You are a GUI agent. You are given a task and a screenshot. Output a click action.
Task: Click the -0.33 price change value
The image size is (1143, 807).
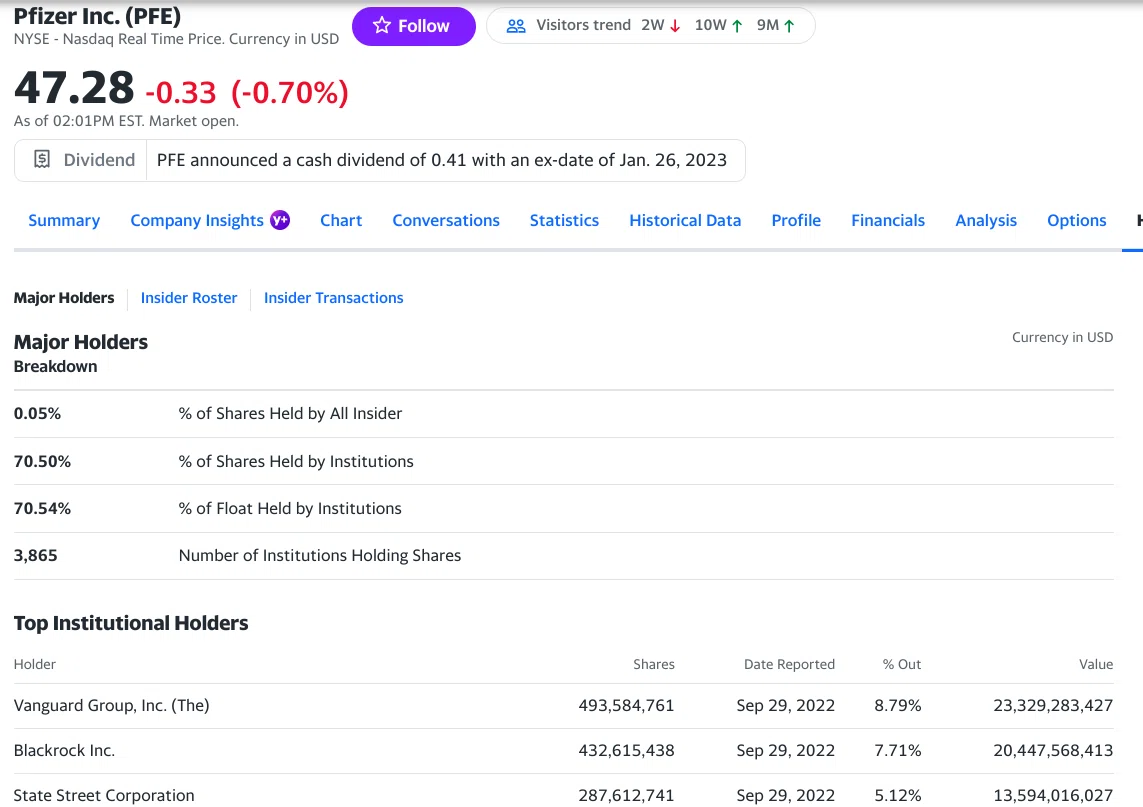pos(181,93)
